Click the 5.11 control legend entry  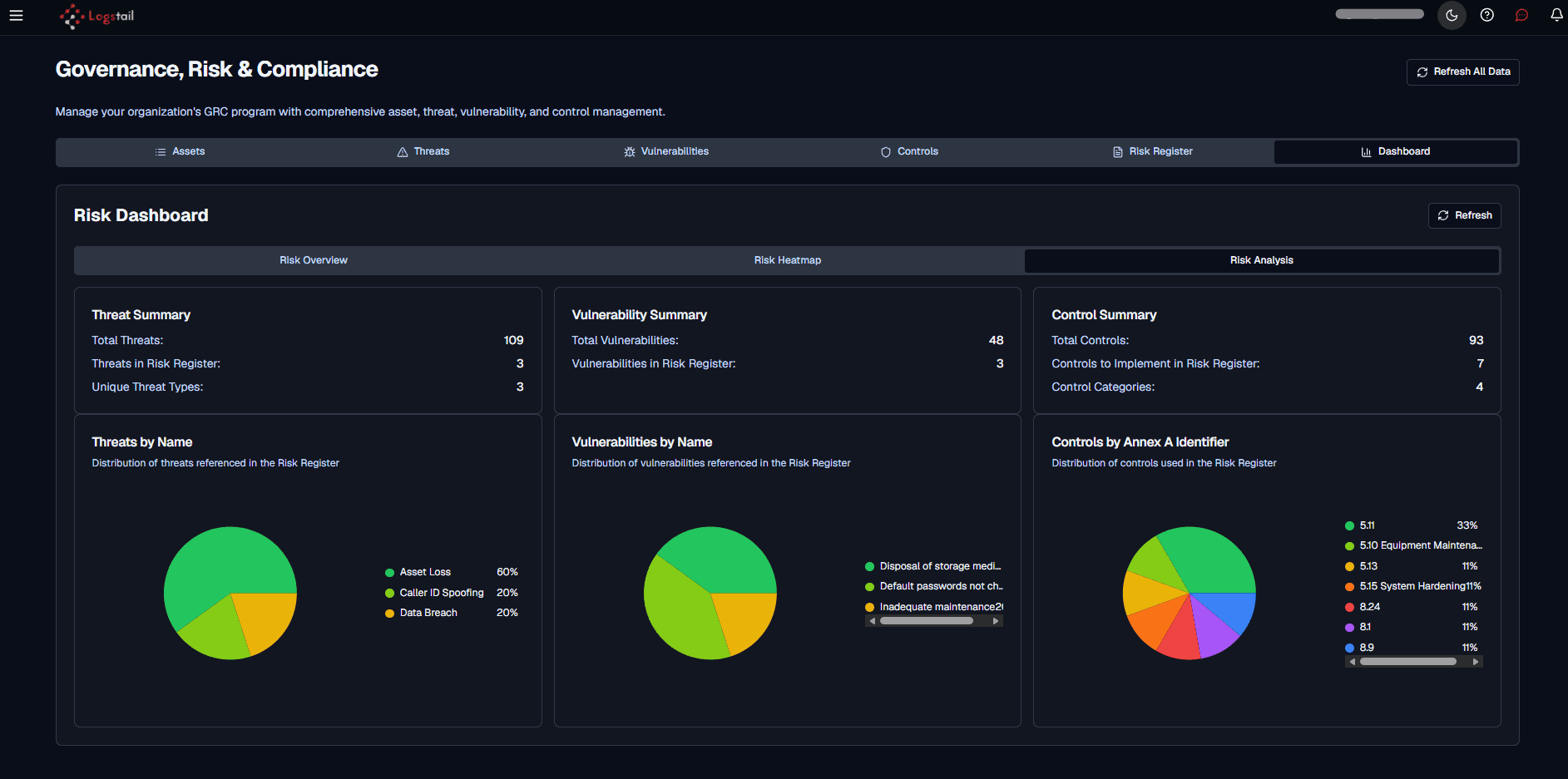1412,525
